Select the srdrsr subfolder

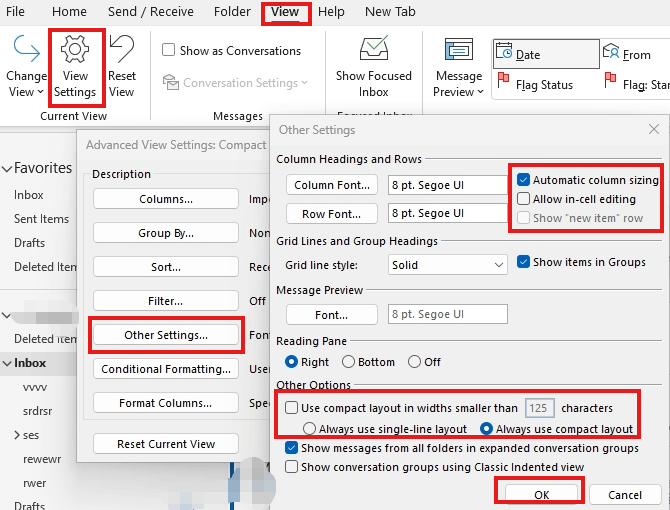[38, 411]
